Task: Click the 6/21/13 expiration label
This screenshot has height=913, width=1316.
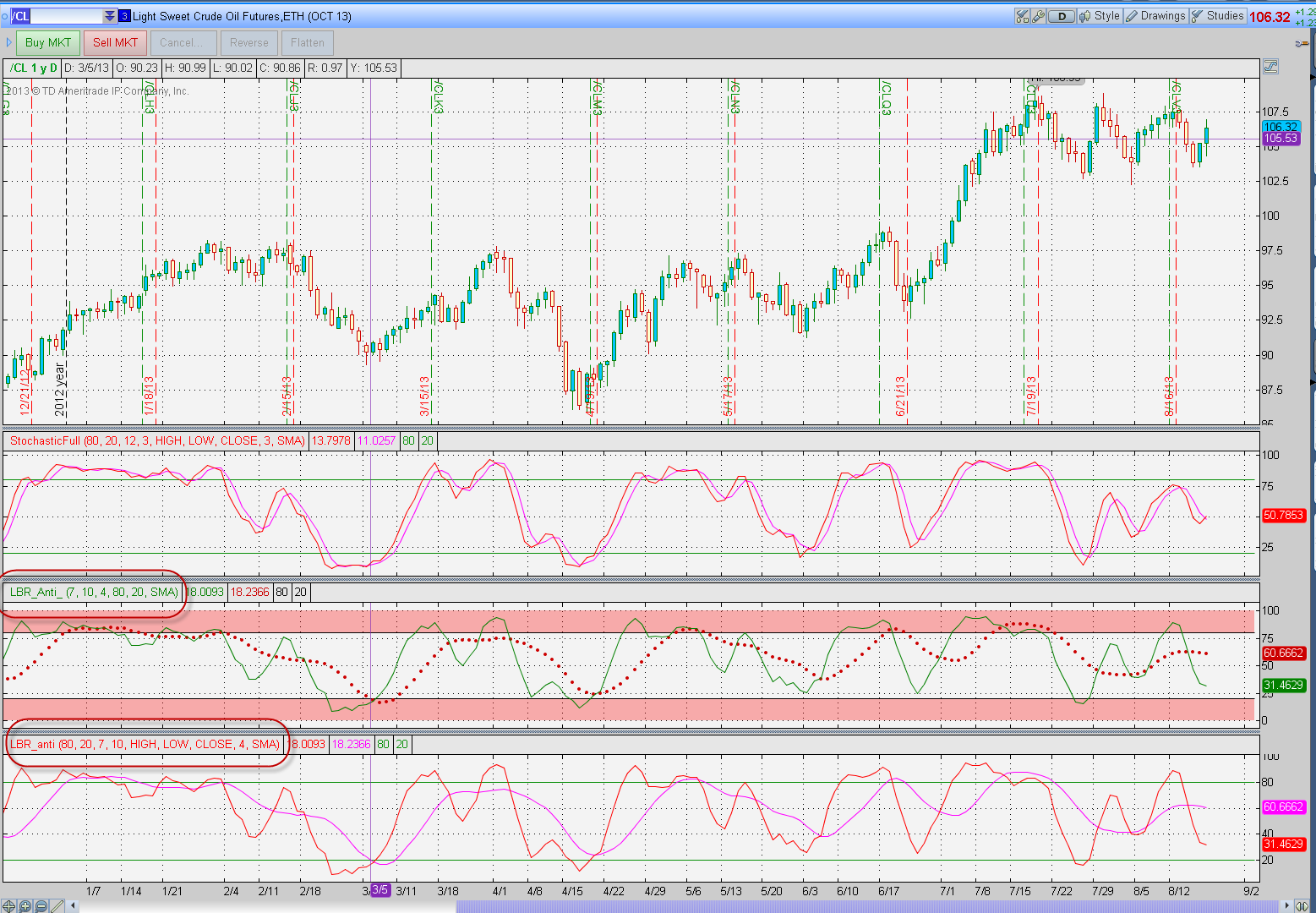Action: [901, 396]
